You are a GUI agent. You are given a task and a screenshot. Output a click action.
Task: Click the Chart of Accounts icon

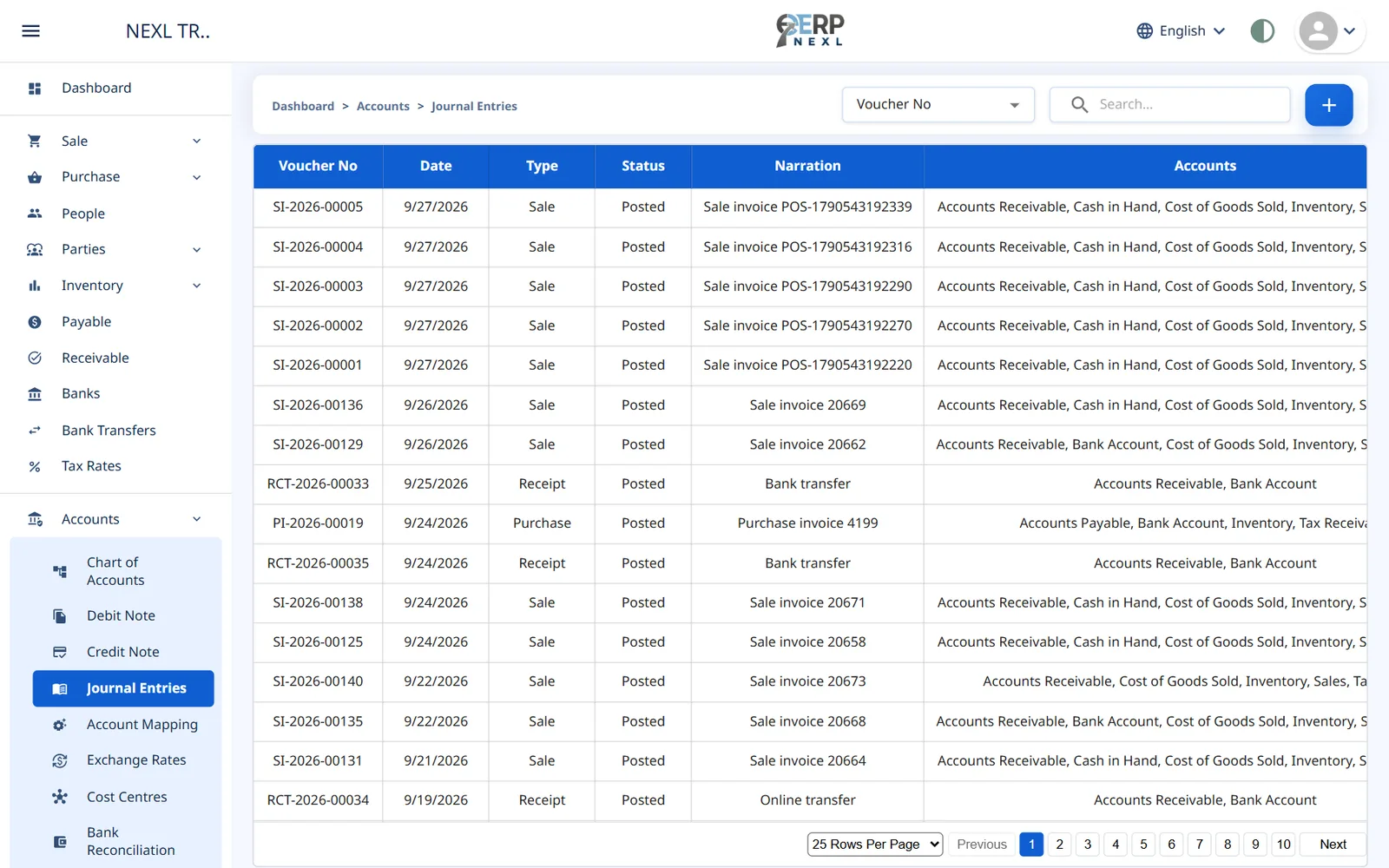60,571
